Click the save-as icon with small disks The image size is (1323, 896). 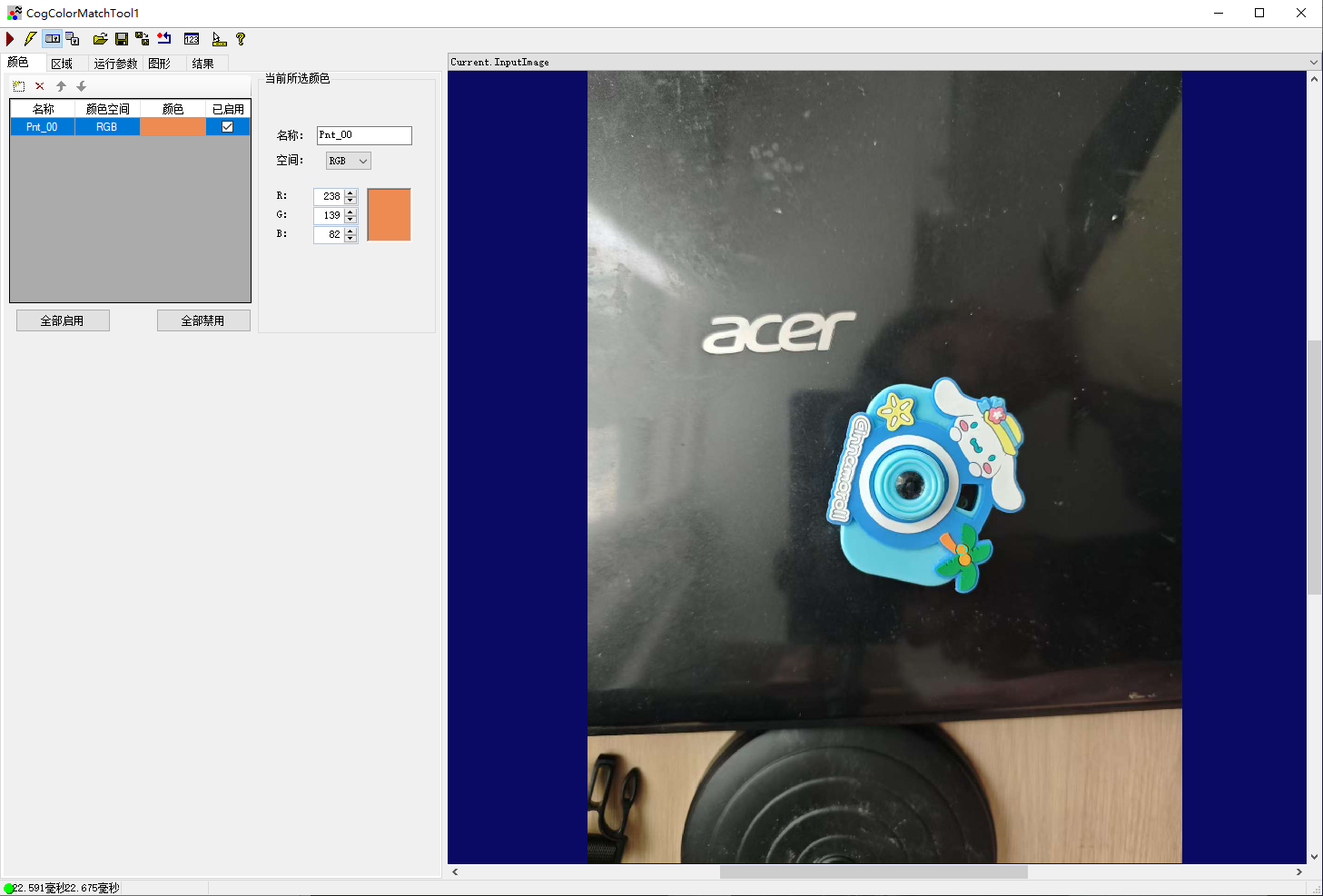point(143,39)
